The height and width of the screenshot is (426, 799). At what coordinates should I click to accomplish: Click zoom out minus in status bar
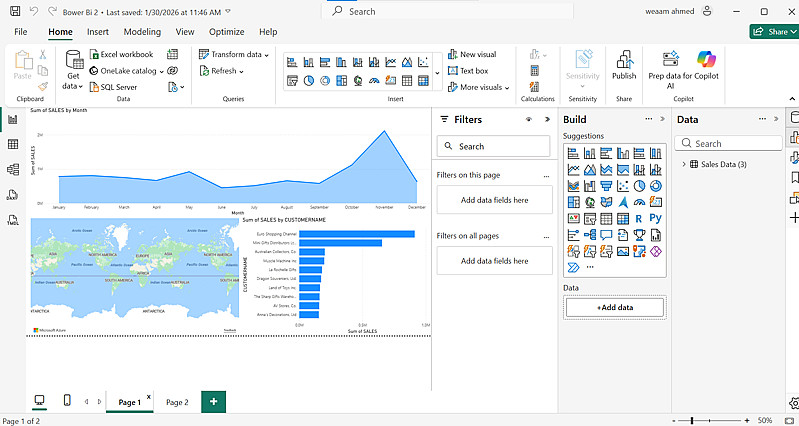coord(675,420)
